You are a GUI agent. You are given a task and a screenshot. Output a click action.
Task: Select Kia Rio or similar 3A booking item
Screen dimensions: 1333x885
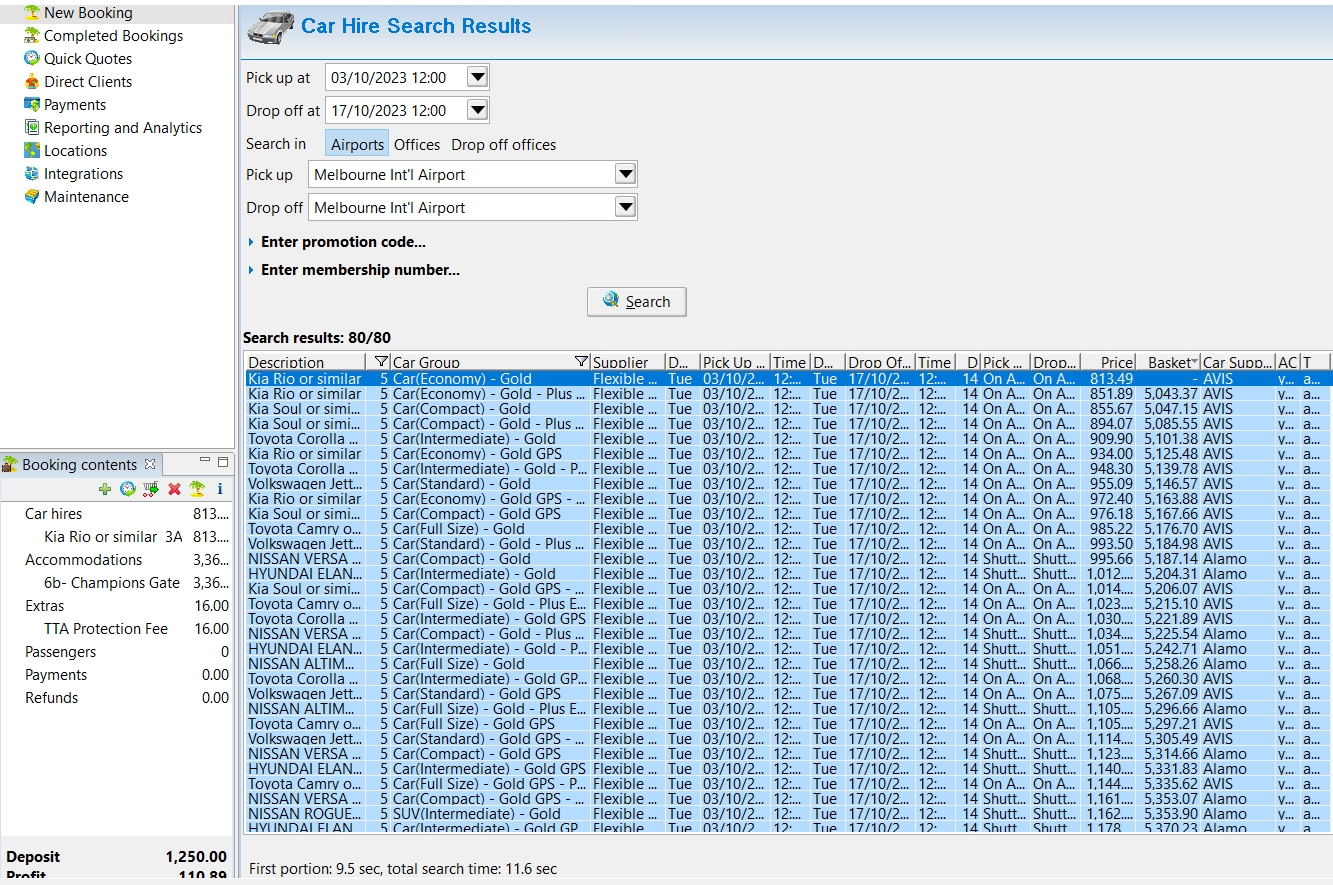pos(116,537)
